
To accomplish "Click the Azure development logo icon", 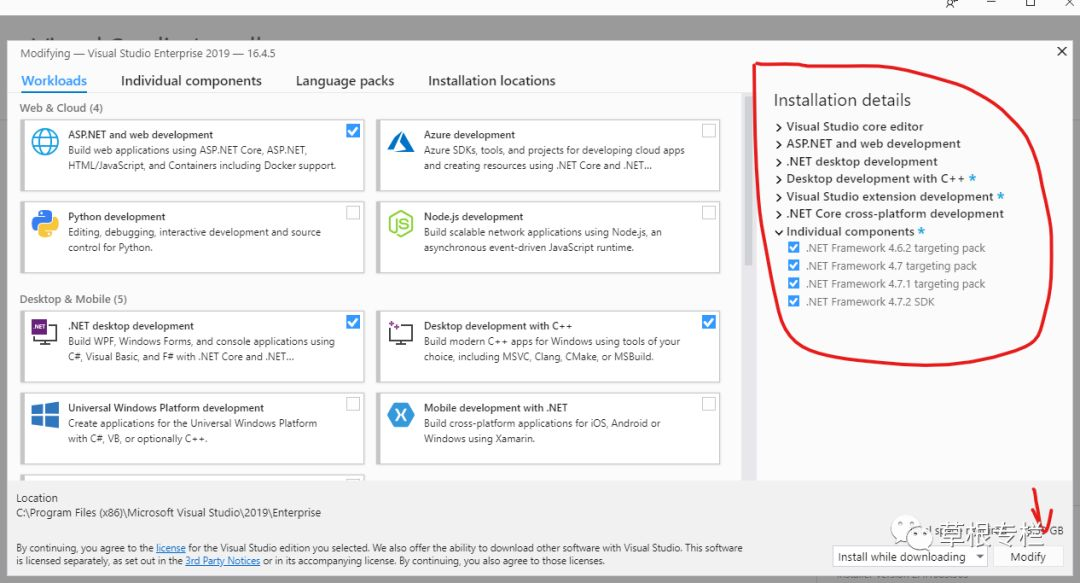I will tap(400, 142).
